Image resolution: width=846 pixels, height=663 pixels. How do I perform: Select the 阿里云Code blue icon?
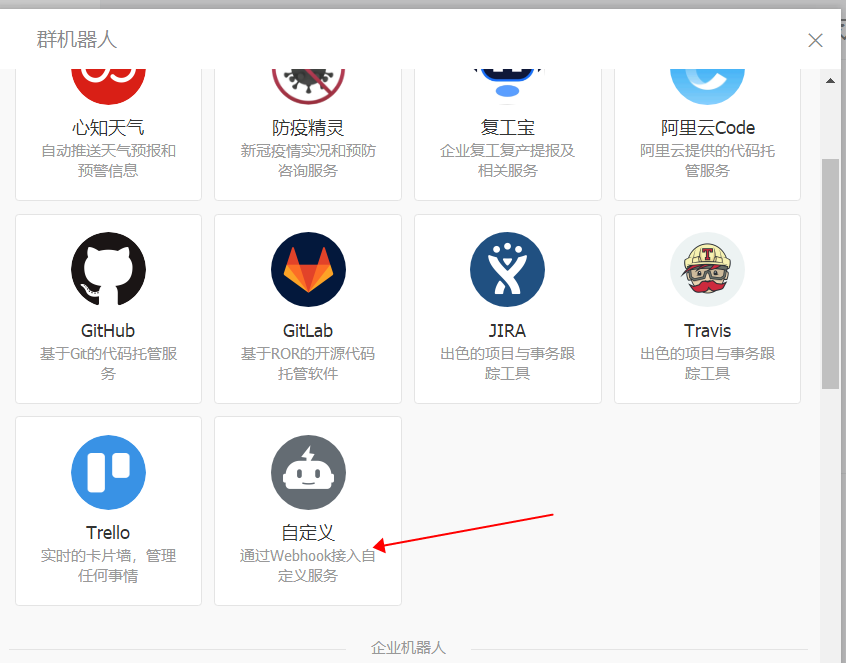[x=707, y=86]
